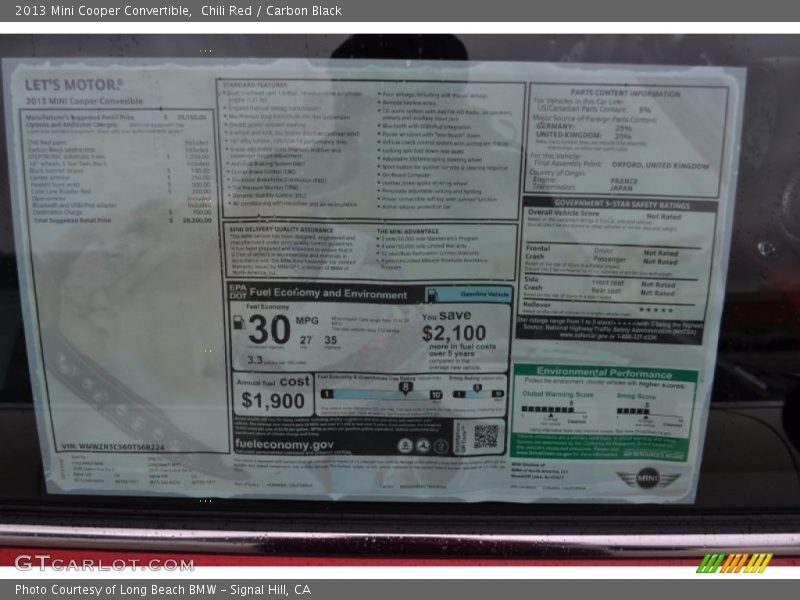Click the title '2013 Mini Cooper Convertible'
Image resolution: width=800 pixels, height=600 pixels.
pos(103,11)
